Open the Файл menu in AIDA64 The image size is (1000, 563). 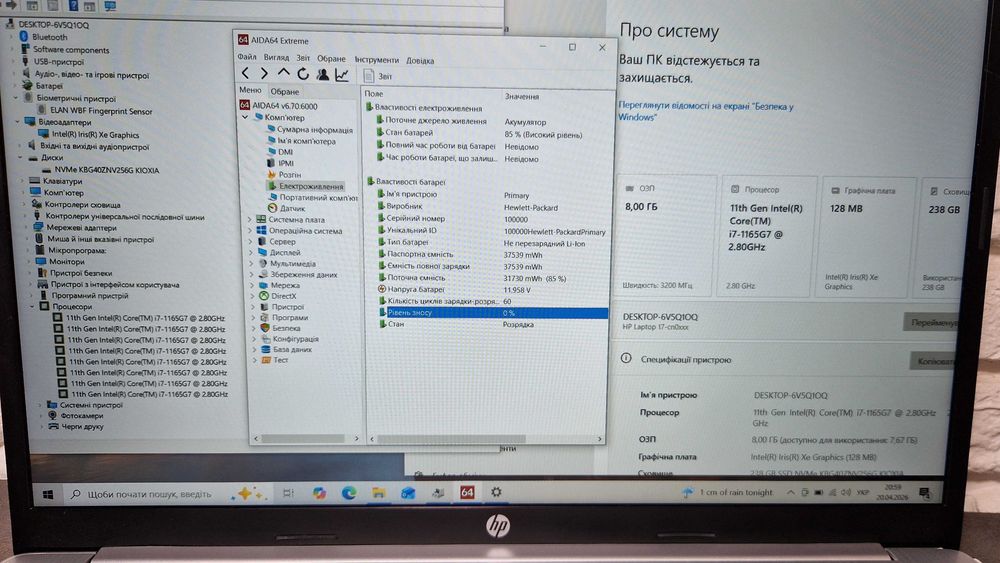247,57
